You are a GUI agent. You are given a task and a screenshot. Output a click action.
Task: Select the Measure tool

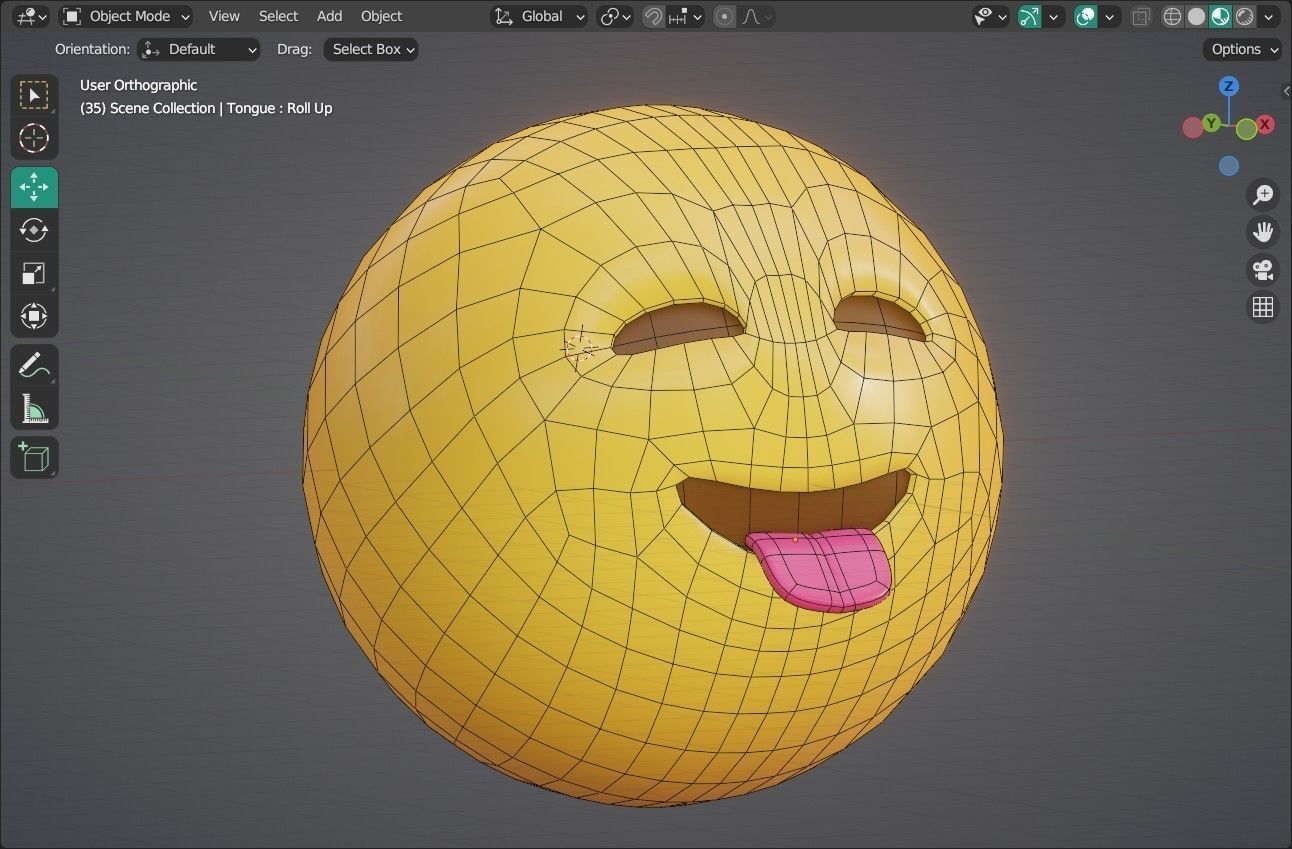(x=34, y=408)
